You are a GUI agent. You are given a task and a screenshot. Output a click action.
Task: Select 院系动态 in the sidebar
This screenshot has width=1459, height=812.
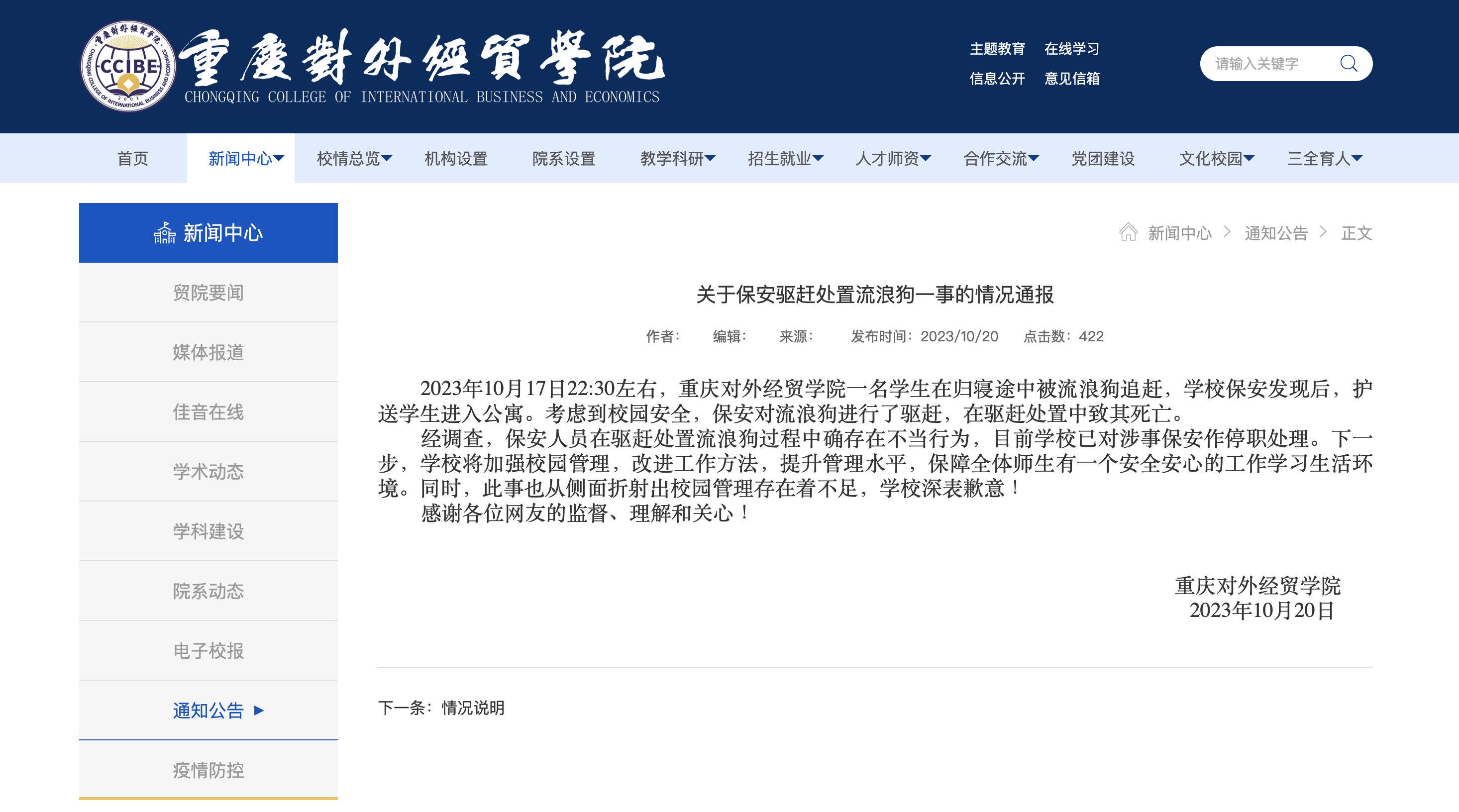[x=208, y=591]
